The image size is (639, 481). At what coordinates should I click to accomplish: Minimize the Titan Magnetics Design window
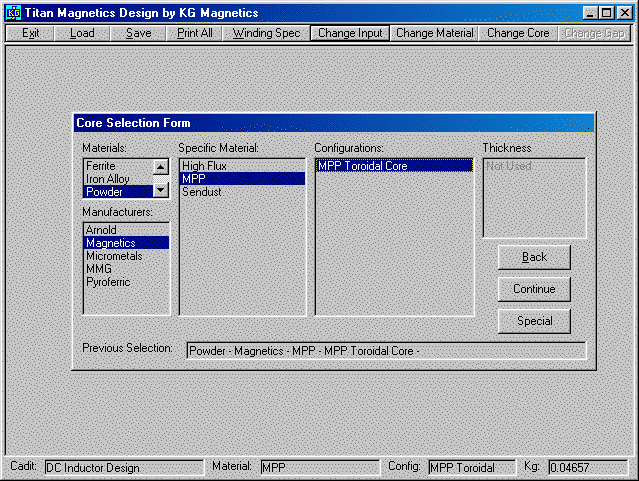(x=590, y=13)
